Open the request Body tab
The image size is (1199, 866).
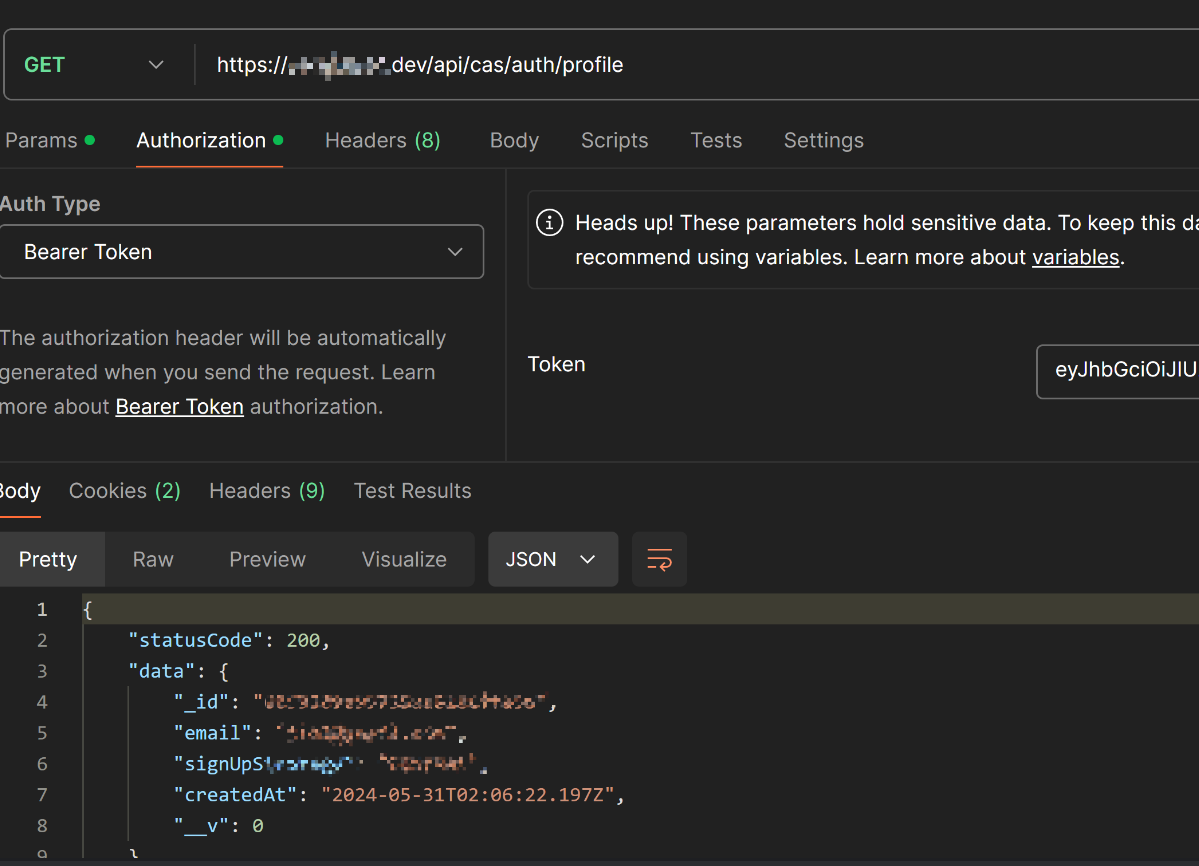pyautogui.click(x=514, y=141)
